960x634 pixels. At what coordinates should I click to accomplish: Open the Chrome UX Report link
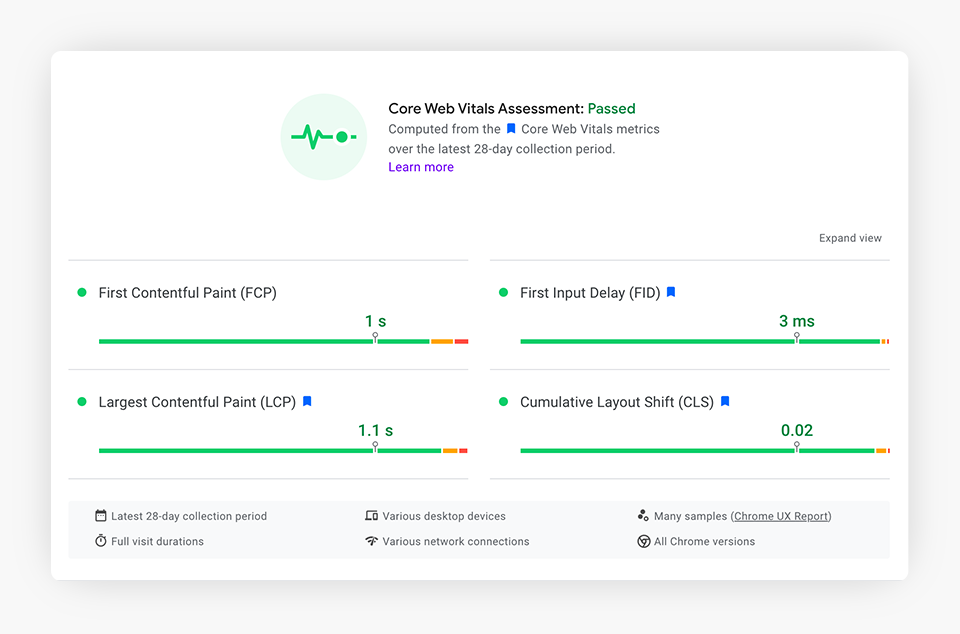781,516
